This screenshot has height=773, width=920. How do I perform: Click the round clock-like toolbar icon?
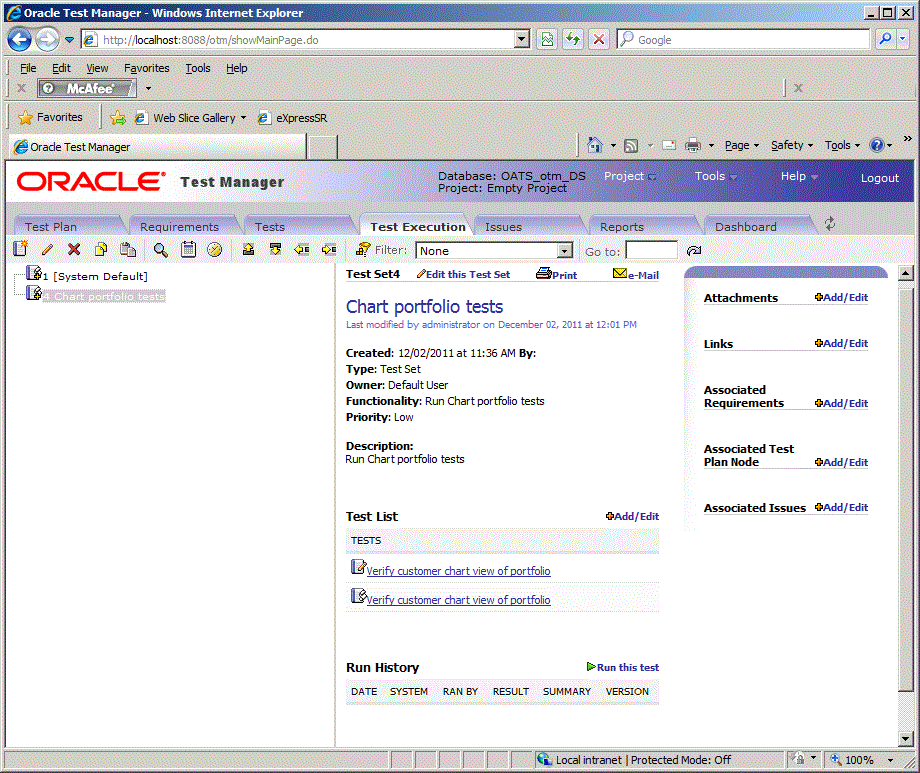click(x=215, y=250)
